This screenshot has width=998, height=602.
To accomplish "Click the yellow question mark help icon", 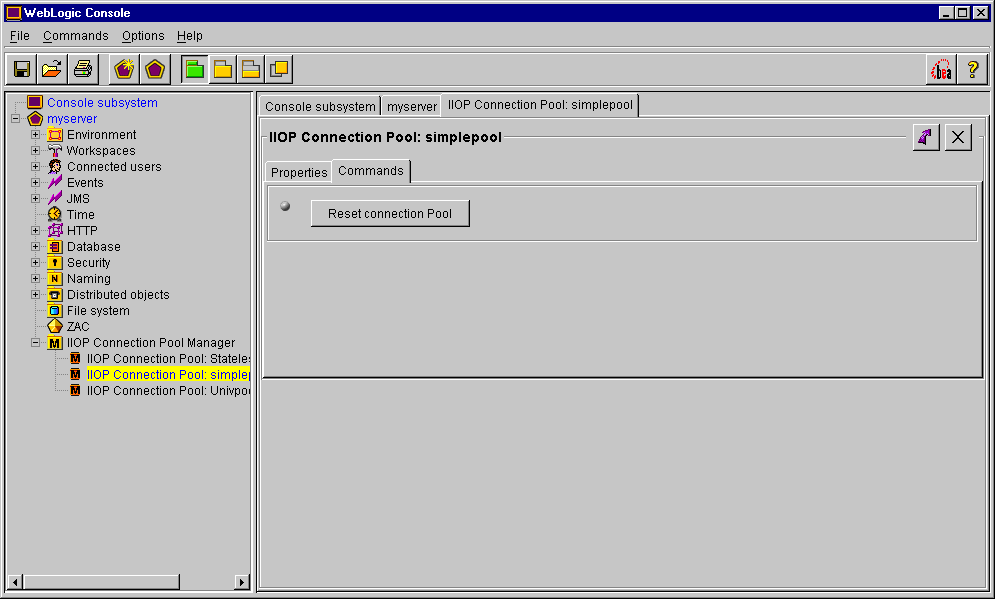I will [973, 69].
